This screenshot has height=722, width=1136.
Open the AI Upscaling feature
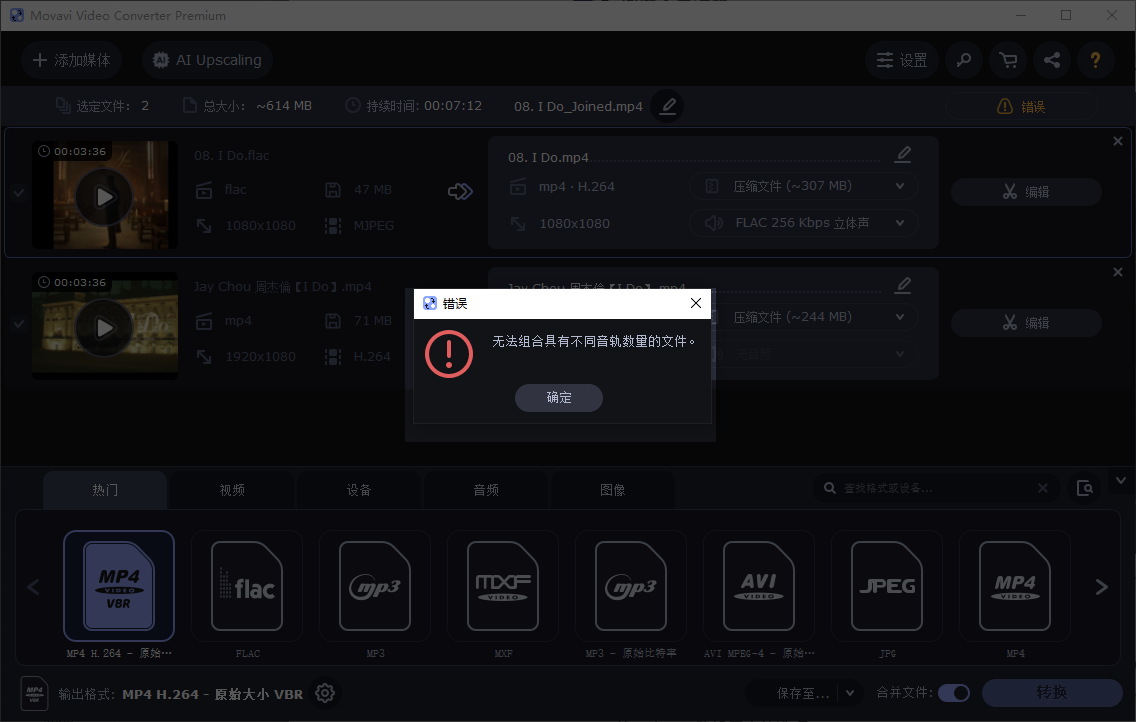point(206,60)
